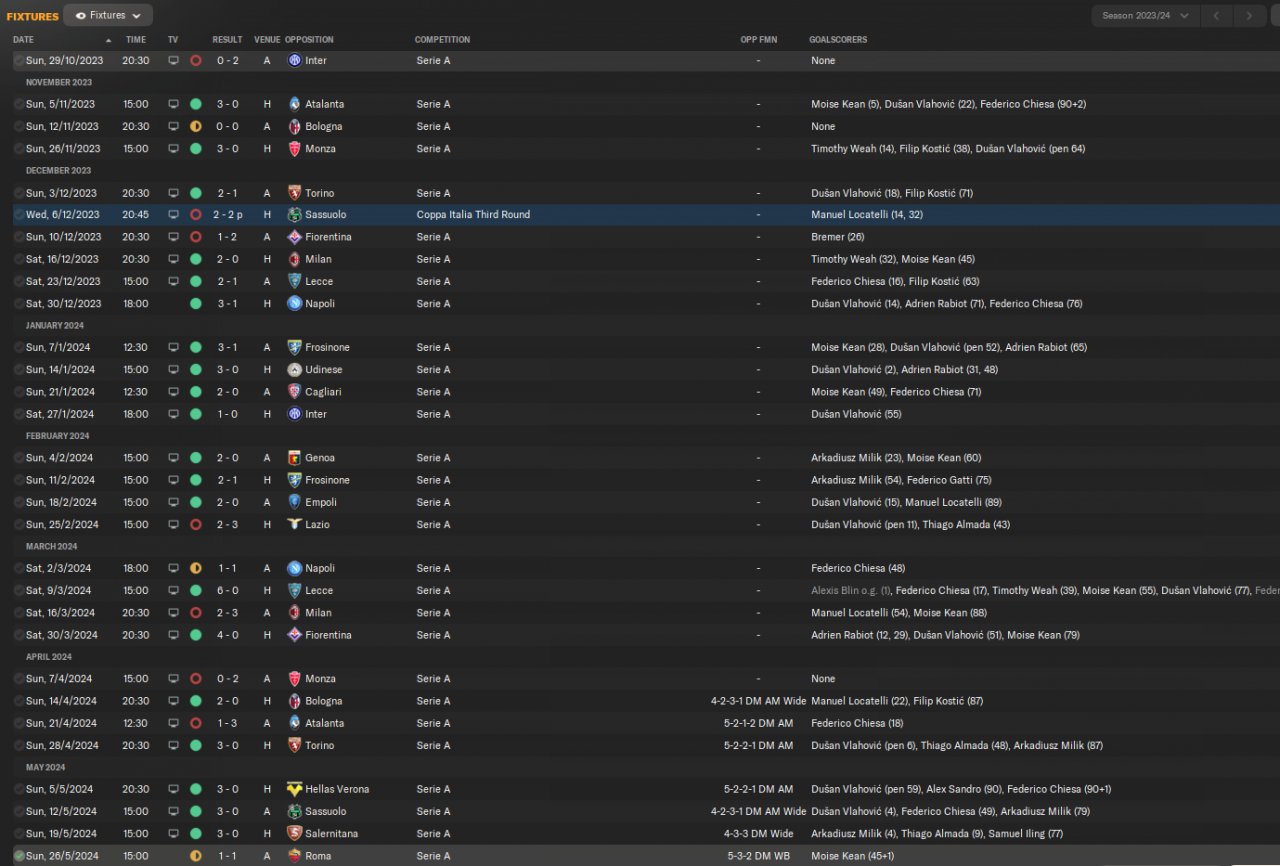This screenshot has width=1280, height=866.
Task: Click the Moise Kean (45+1) goalscorer entry
Action: click(x=855, y=856)
